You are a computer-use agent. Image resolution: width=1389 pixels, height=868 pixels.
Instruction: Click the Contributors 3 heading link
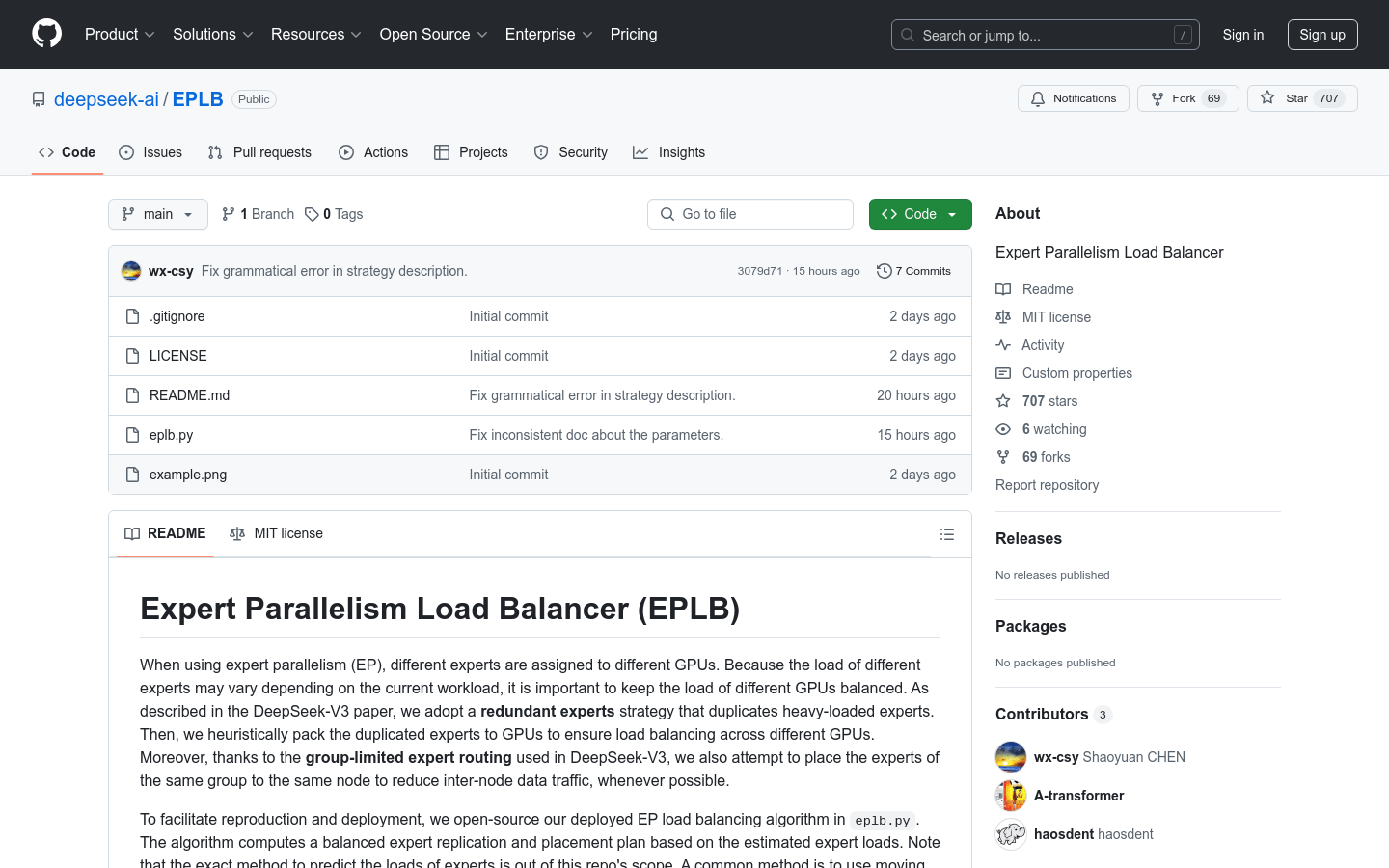[1053, 714]
